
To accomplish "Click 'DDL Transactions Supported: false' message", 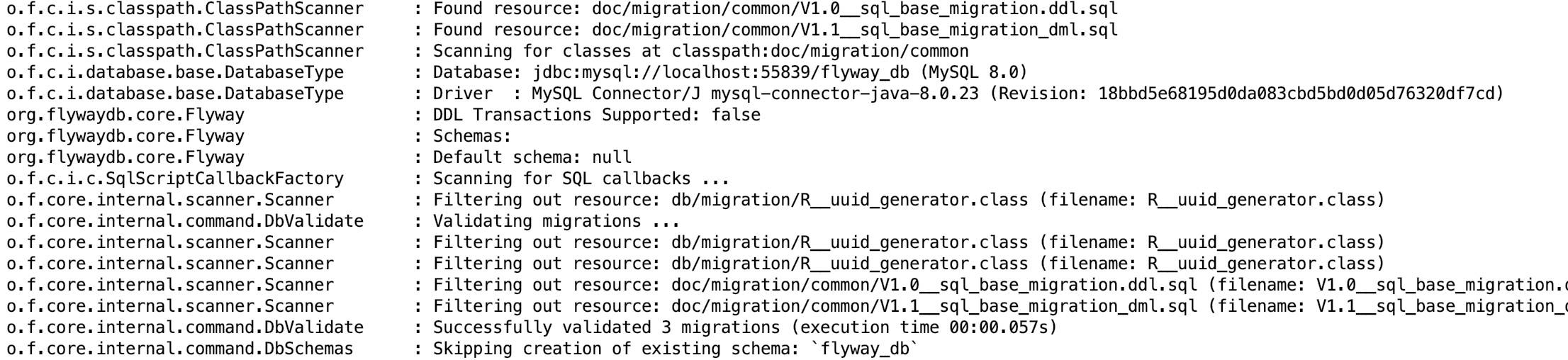I will pyautogui.click(x=596, y=116).
